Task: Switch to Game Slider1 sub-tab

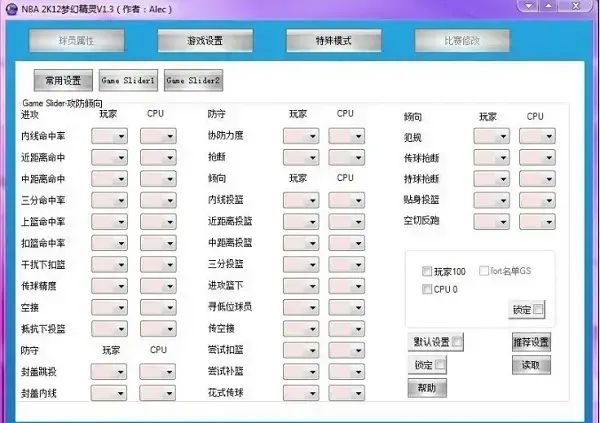Action: click(128, 80)
